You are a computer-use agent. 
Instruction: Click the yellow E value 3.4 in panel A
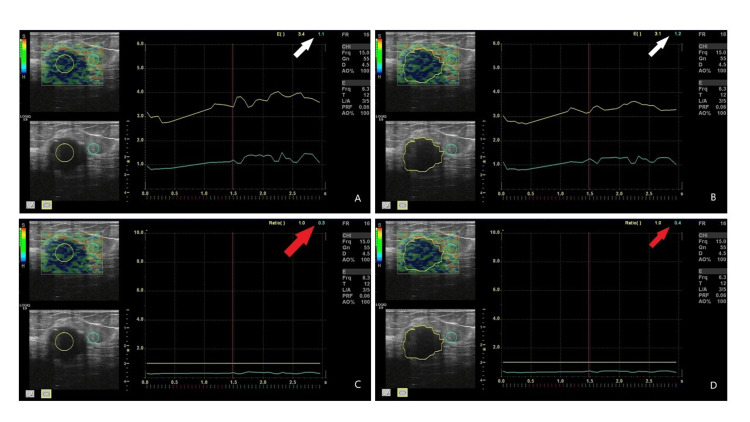(301, 34)
